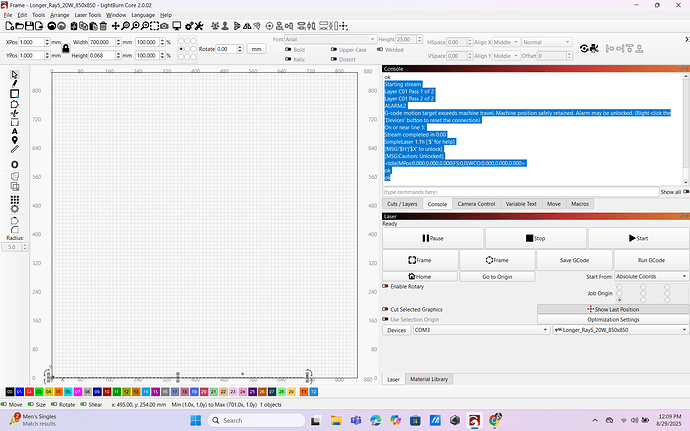This screenshot has width=690, height=431.
Task: Switch to the Cuts / Layers tab
Action: tap(402, 204)
